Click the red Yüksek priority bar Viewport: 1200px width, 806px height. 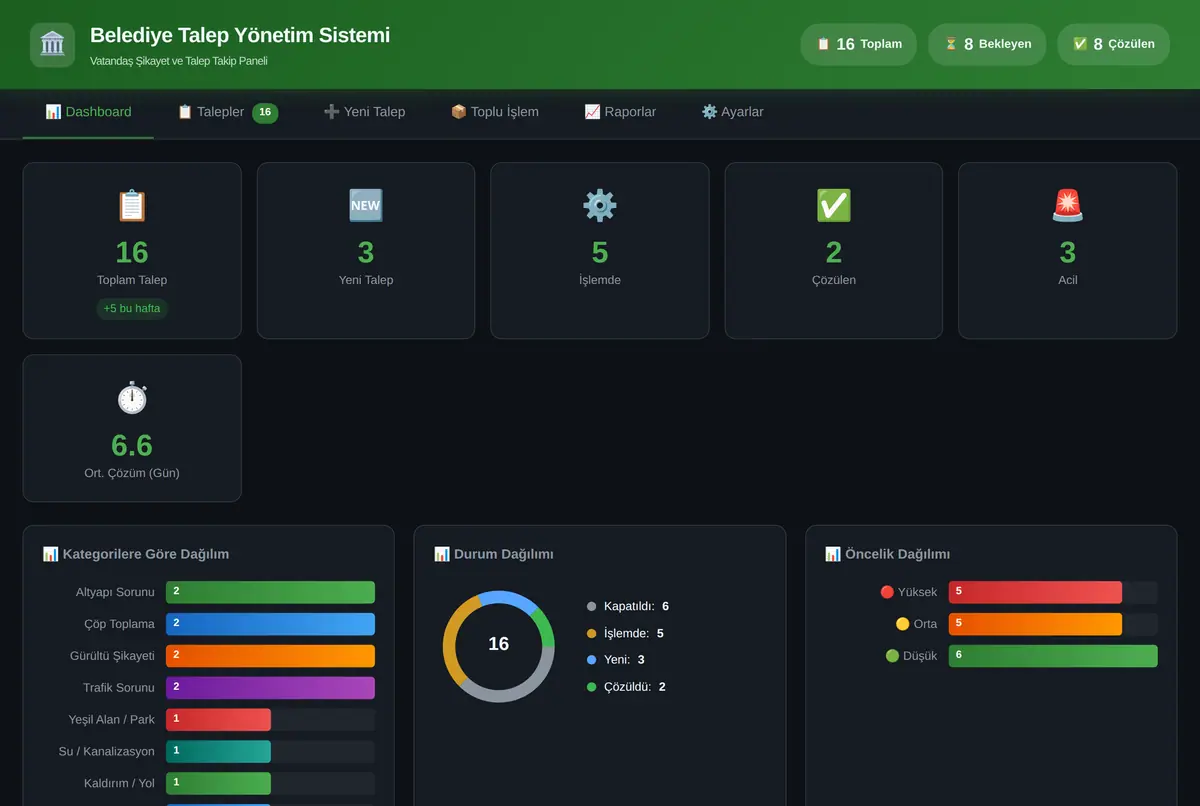[1035, 592]
